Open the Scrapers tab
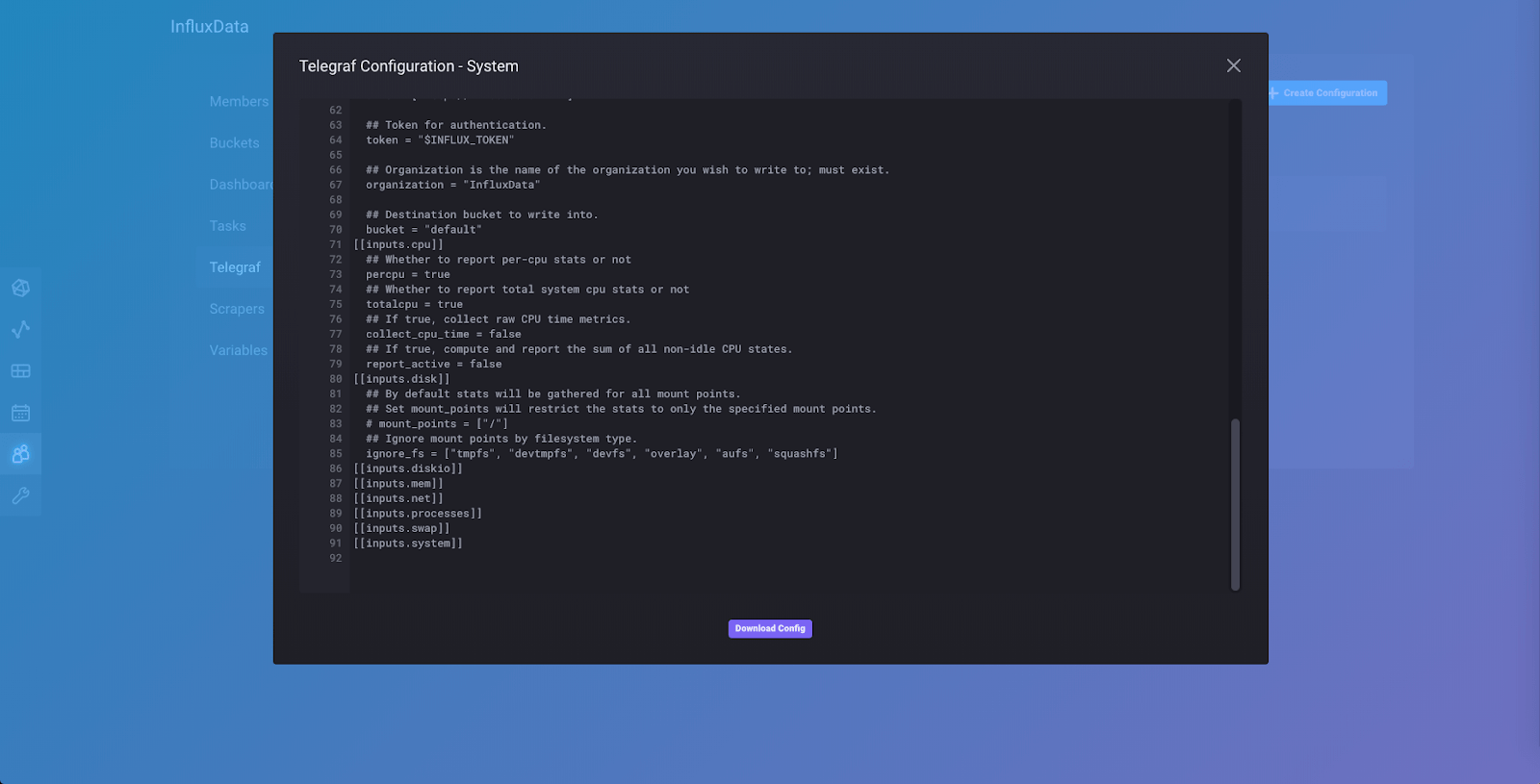 [x=237, y=309]
